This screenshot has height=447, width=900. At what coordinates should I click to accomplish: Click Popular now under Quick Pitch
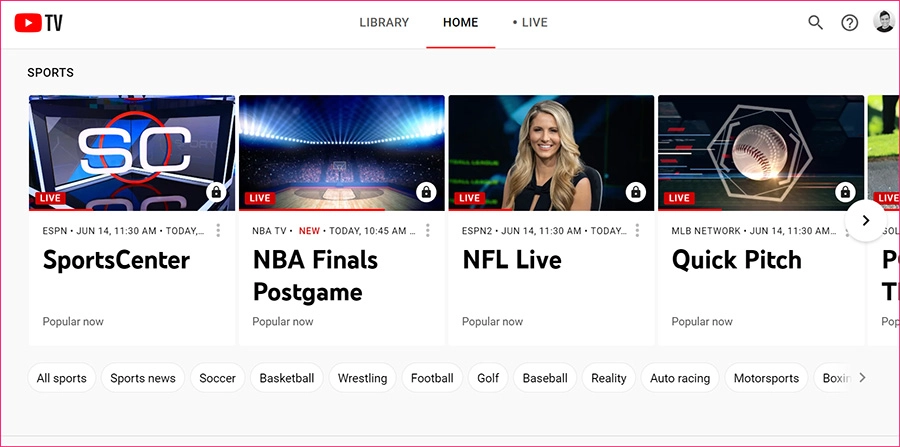702,321
